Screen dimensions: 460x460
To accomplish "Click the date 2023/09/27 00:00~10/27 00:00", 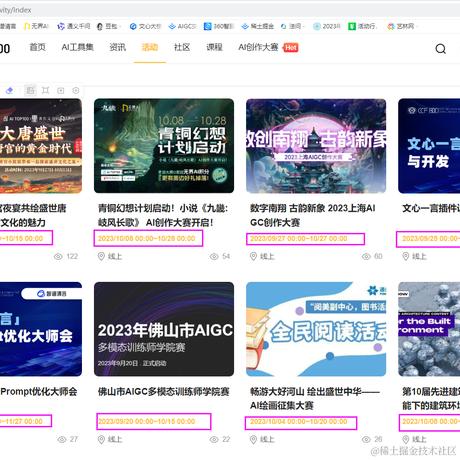I will tap(299, 239).
